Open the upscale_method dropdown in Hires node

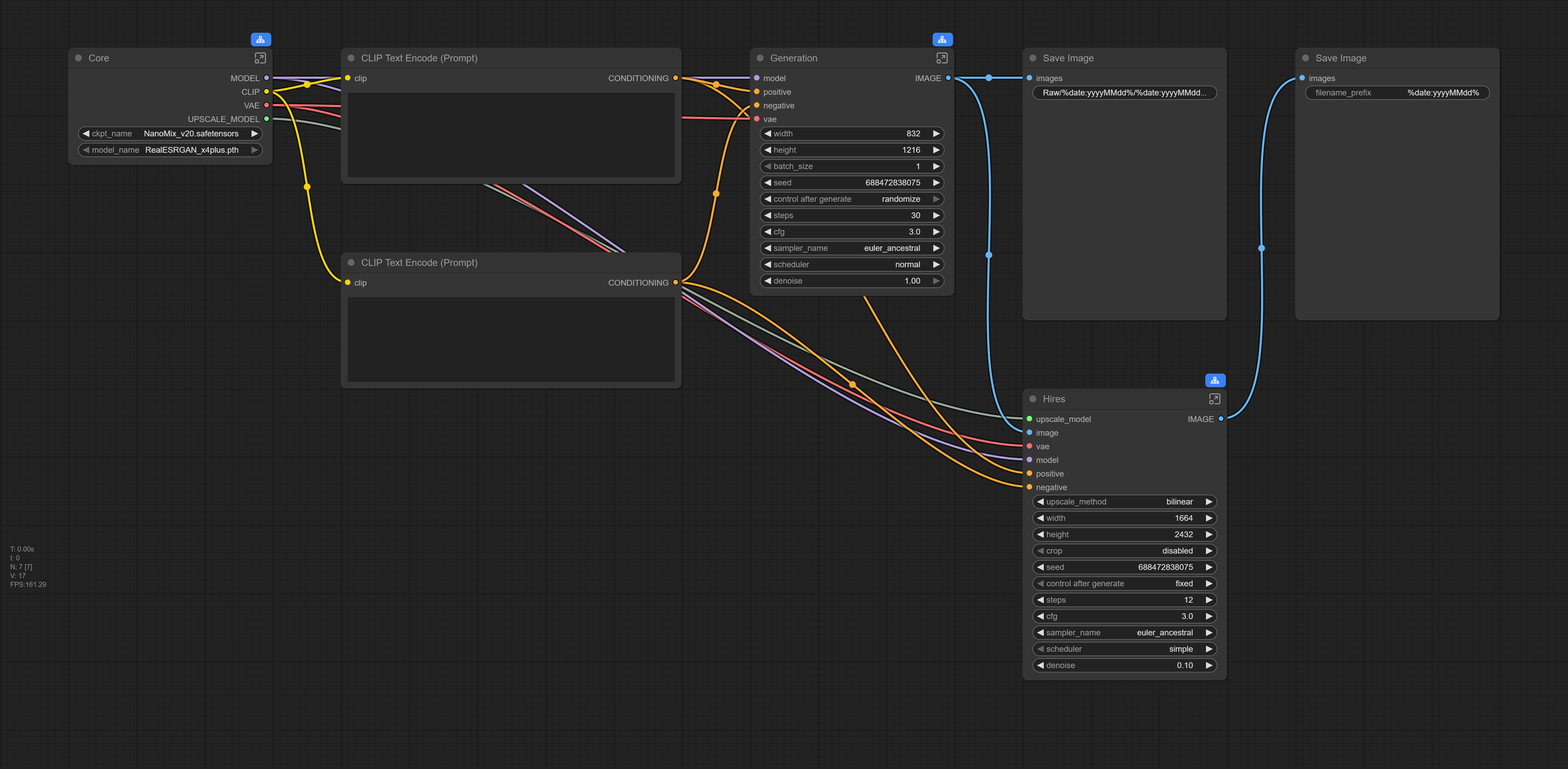click(1124, 502)
